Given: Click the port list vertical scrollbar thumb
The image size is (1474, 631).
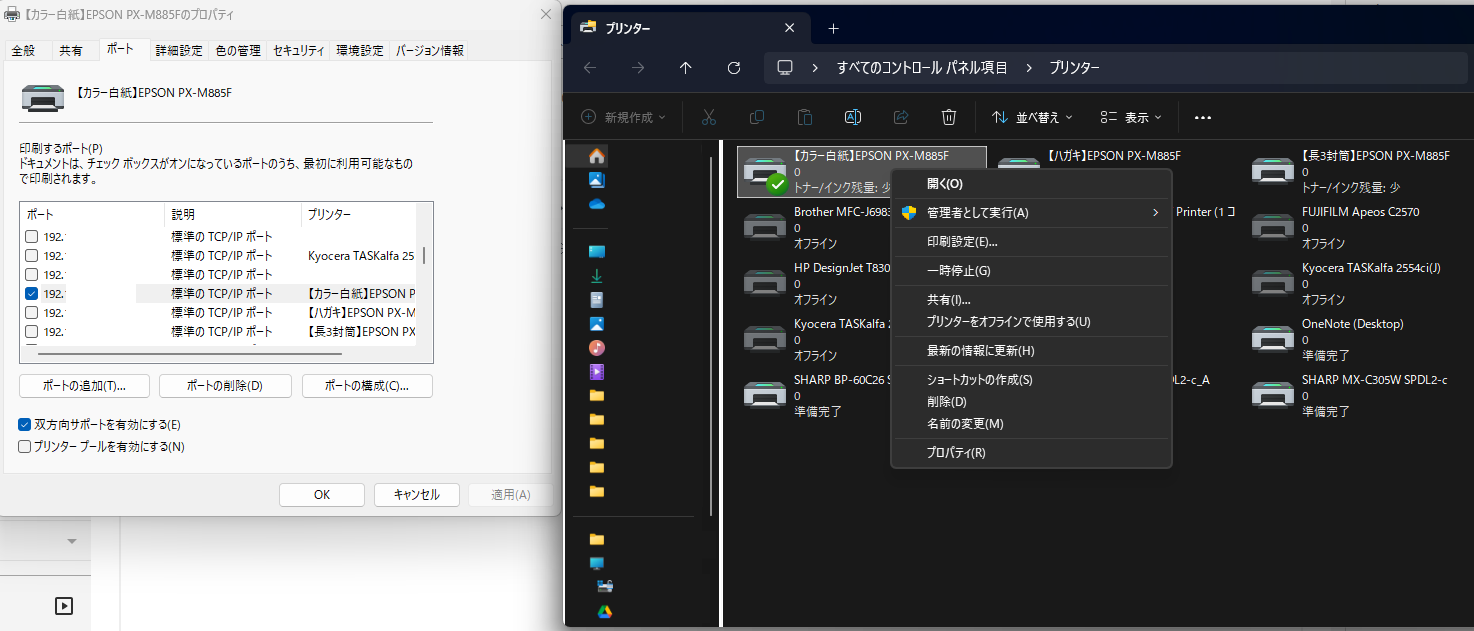Looking at the screenshot, I should tap(424, 255).
